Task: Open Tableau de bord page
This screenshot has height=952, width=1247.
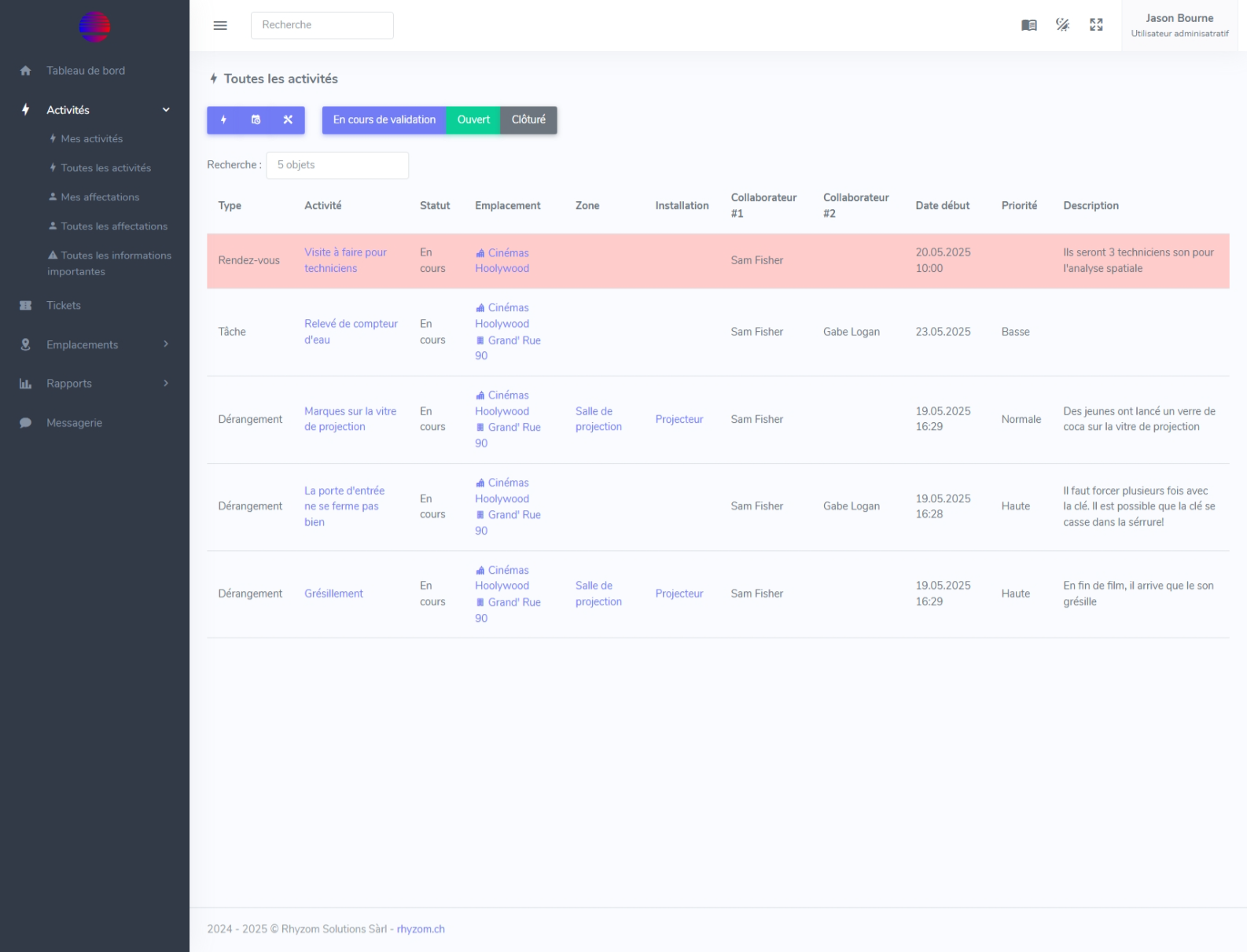Action: coord(85,71)
